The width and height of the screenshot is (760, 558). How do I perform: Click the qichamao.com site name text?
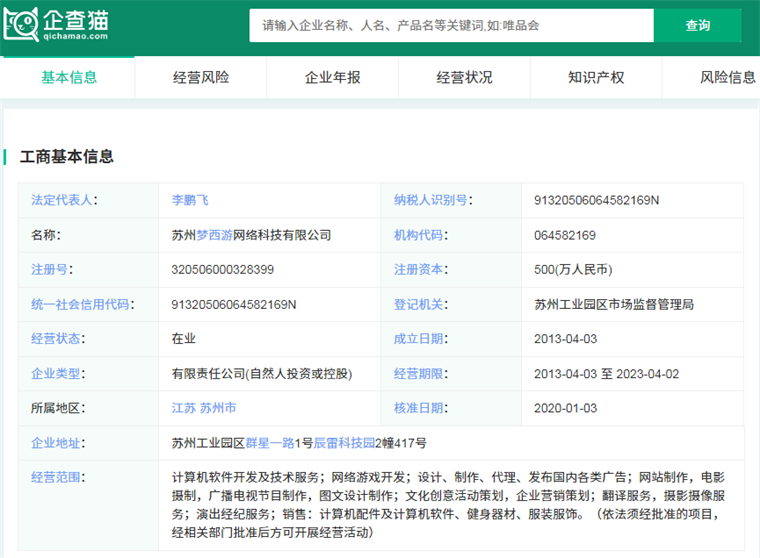pos(76,36)
